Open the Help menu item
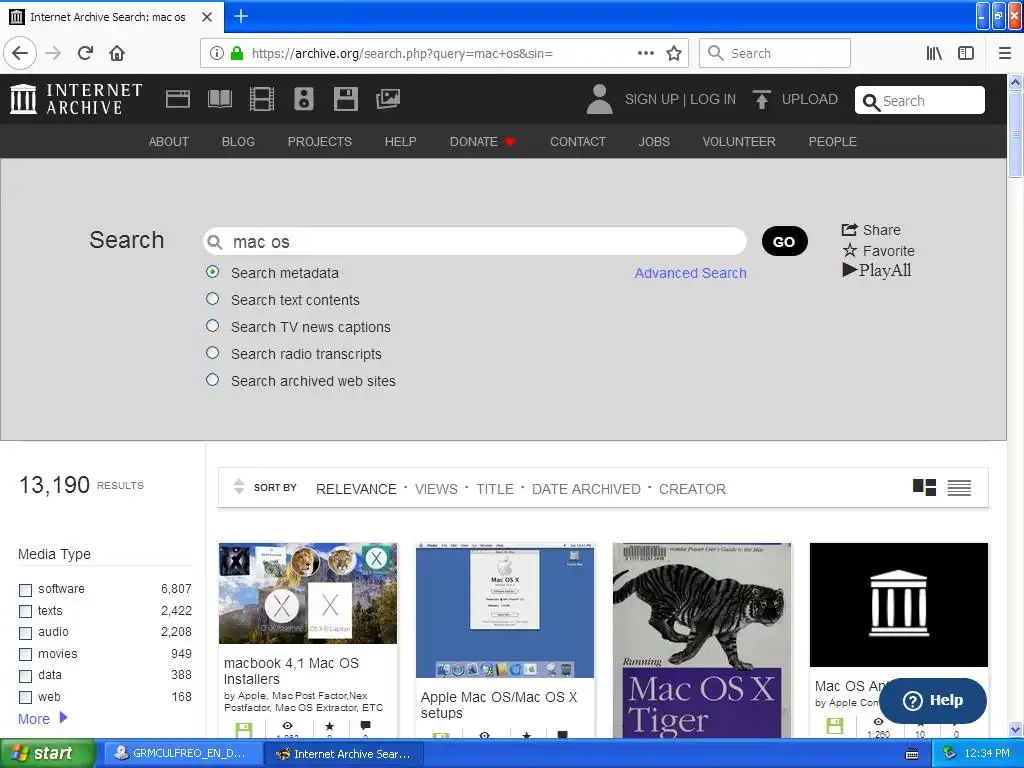The image size is (1024, 768). 400,142
